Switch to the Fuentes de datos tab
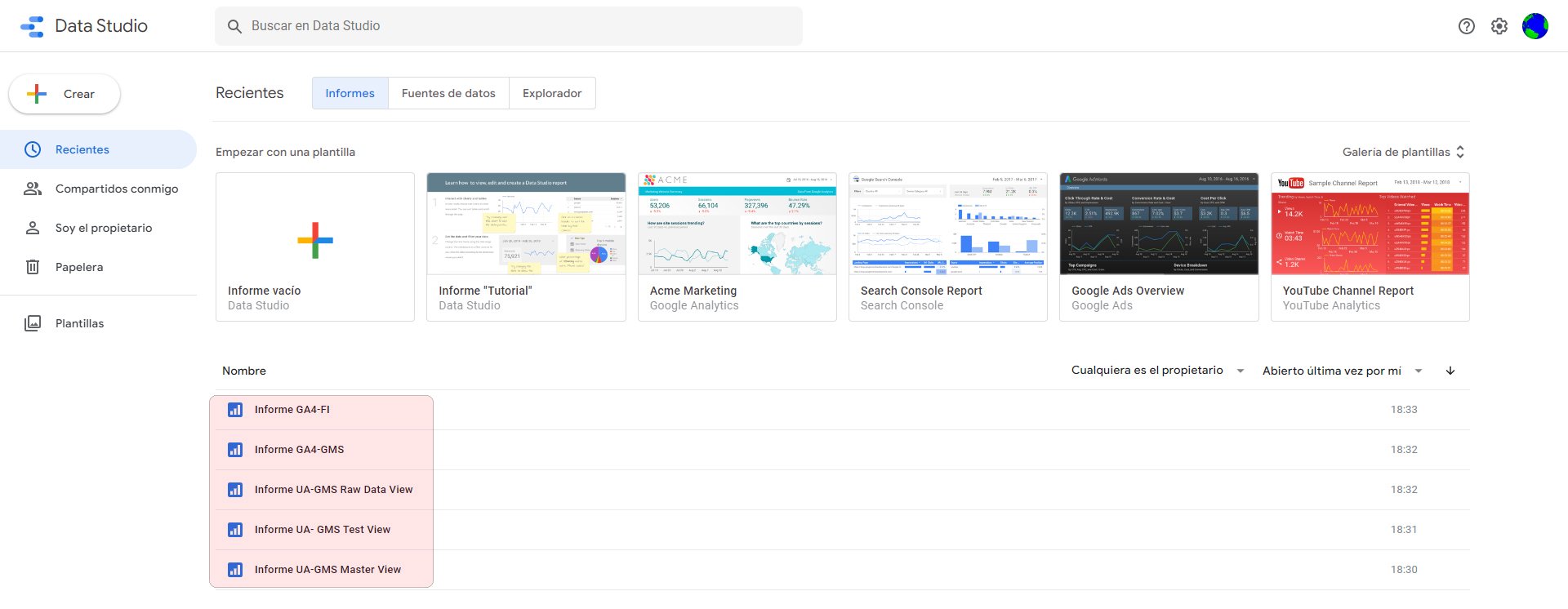 coord(448,93)
